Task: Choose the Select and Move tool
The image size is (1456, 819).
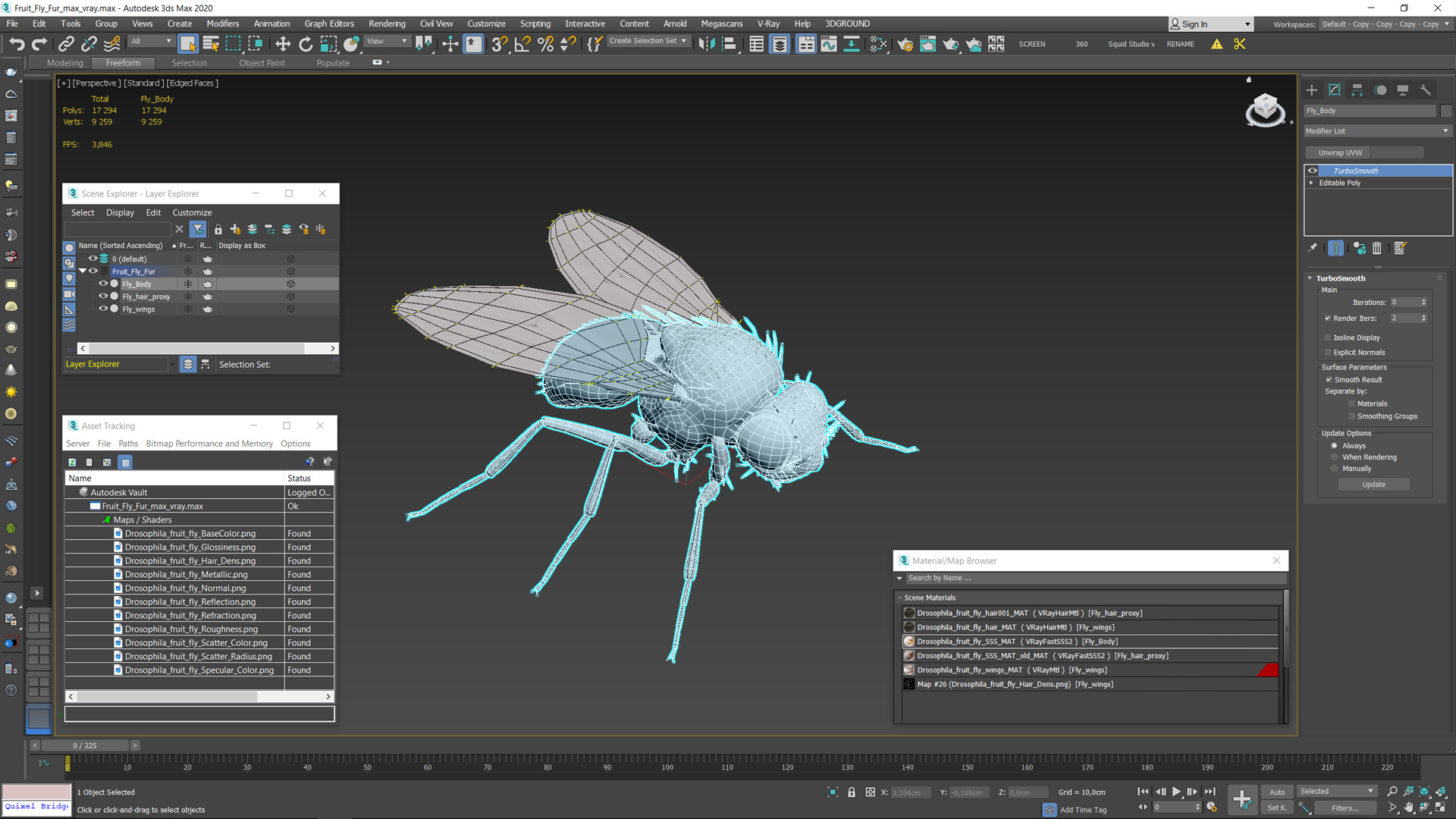Action: (x=283, y=44)
